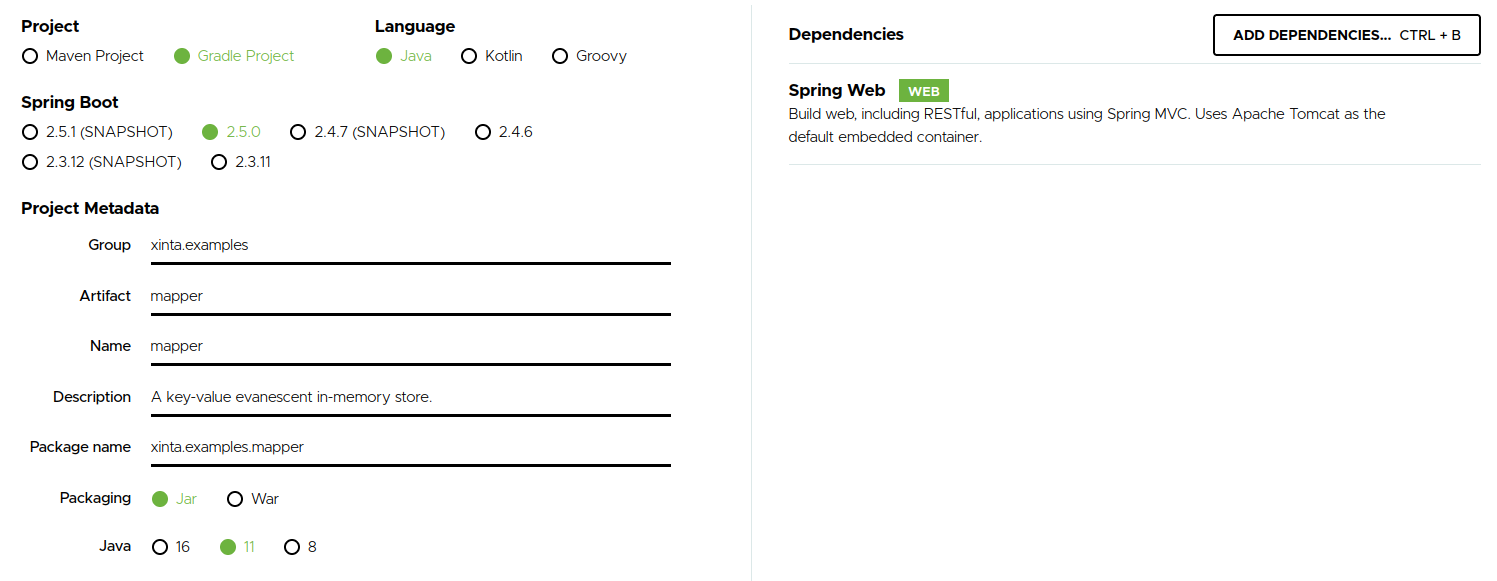Select the Maven Project radio button
The height and width of the screenshot is (581, 1497).
click(30, 56)
